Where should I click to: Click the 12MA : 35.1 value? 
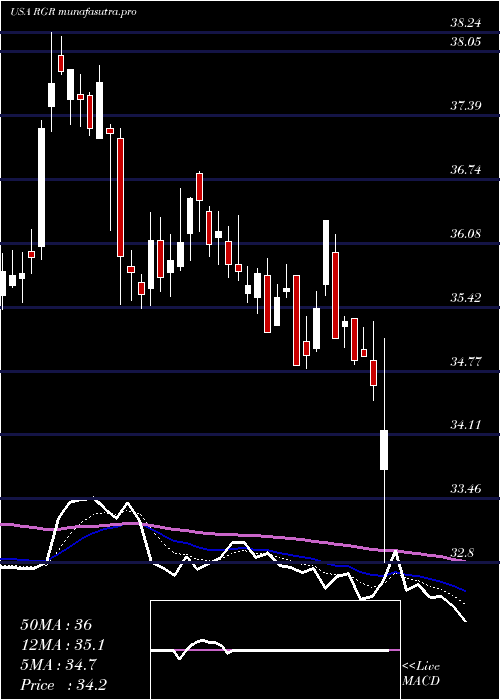[63, 645]
